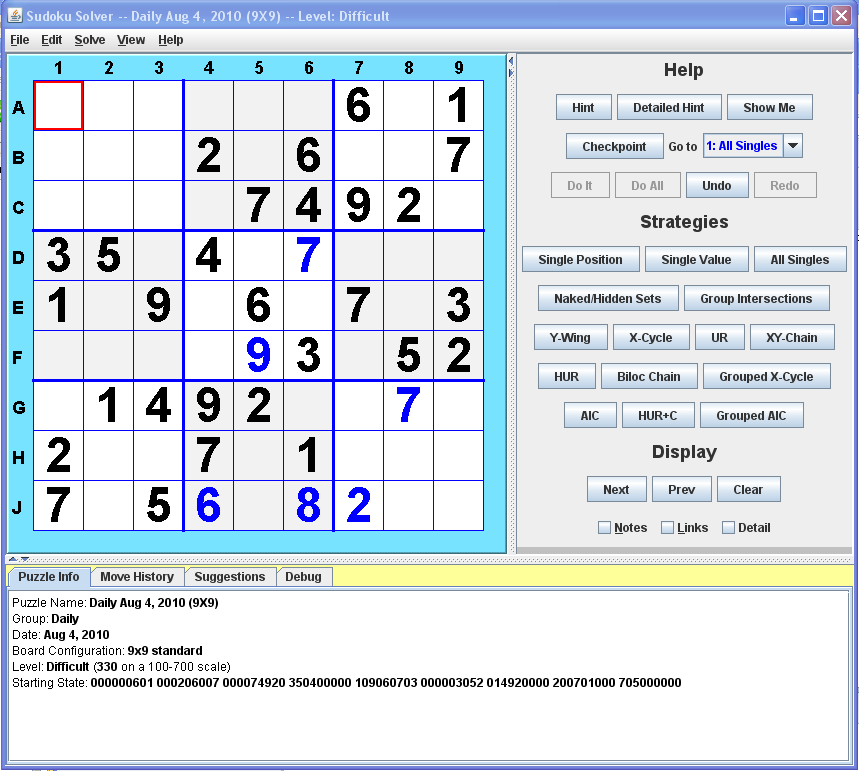Apply the Single Value strategy
The width and height of the screenshot is (859, 771).
pos(696,259)
